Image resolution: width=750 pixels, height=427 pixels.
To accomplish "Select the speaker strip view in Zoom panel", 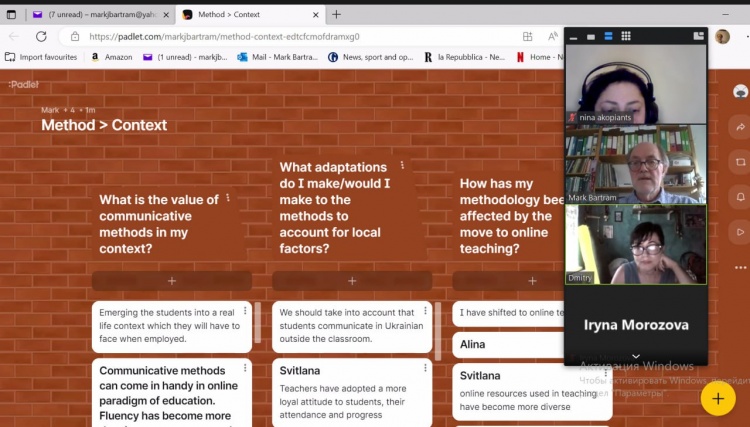I will click(x=608, y=36).
